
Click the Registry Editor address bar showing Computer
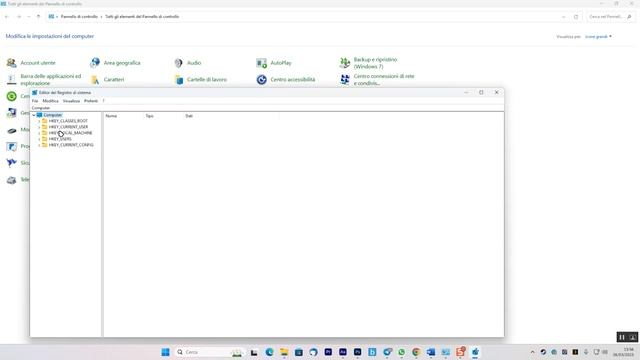click(x=267, y=108)
